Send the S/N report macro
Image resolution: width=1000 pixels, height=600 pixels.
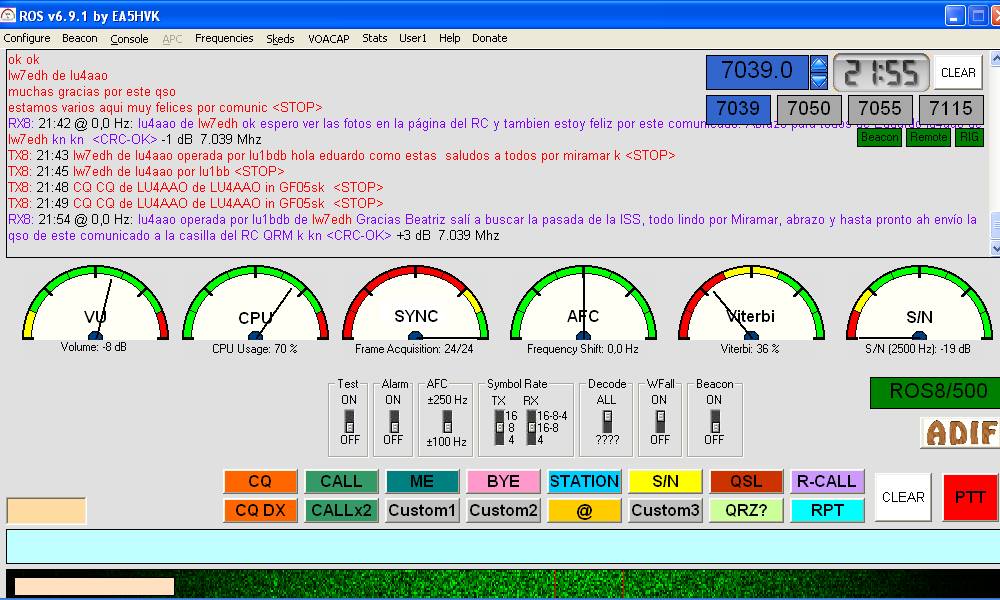pos(665,481)
